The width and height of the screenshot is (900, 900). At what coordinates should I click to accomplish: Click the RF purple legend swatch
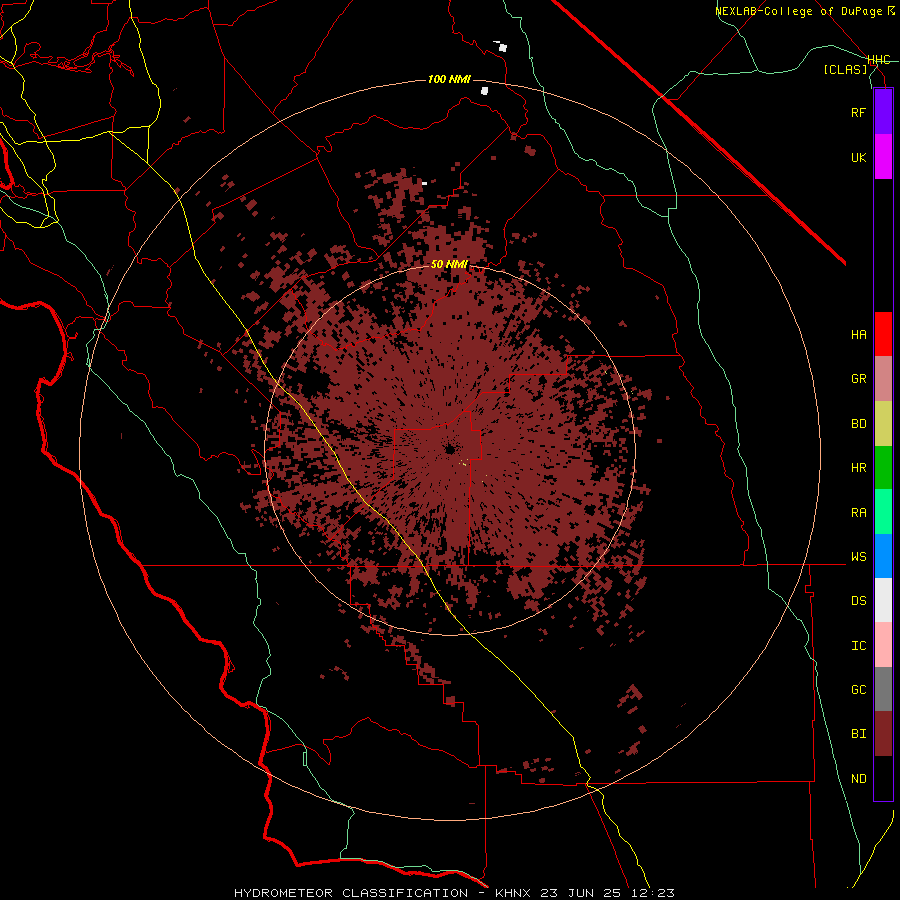coord(883,112)
